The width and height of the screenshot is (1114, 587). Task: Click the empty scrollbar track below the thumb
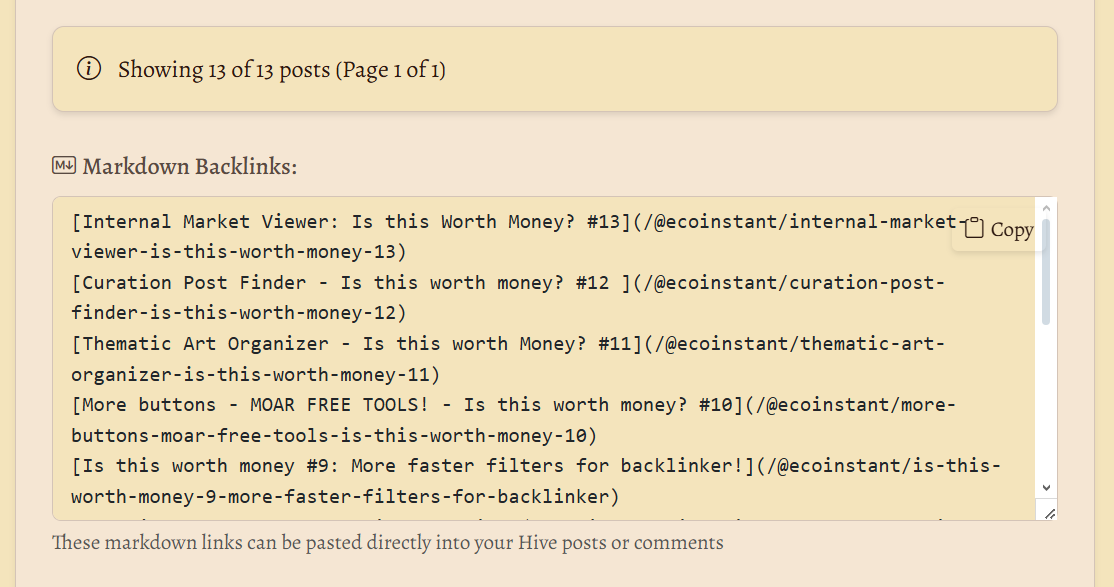pos(1046,400)
